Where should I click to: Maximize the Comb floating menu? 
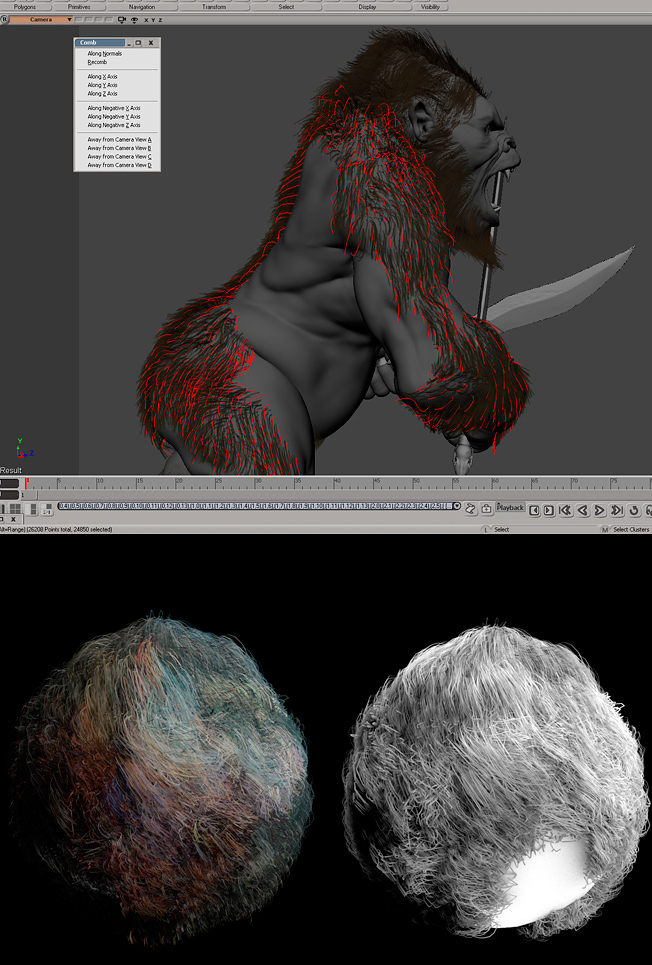(138, 43)
